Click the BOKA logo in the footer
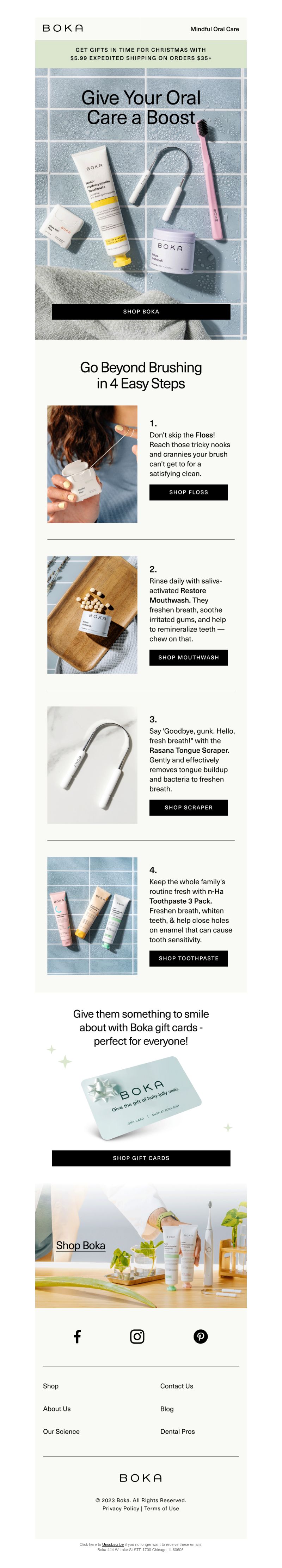 click(141, 1478)
